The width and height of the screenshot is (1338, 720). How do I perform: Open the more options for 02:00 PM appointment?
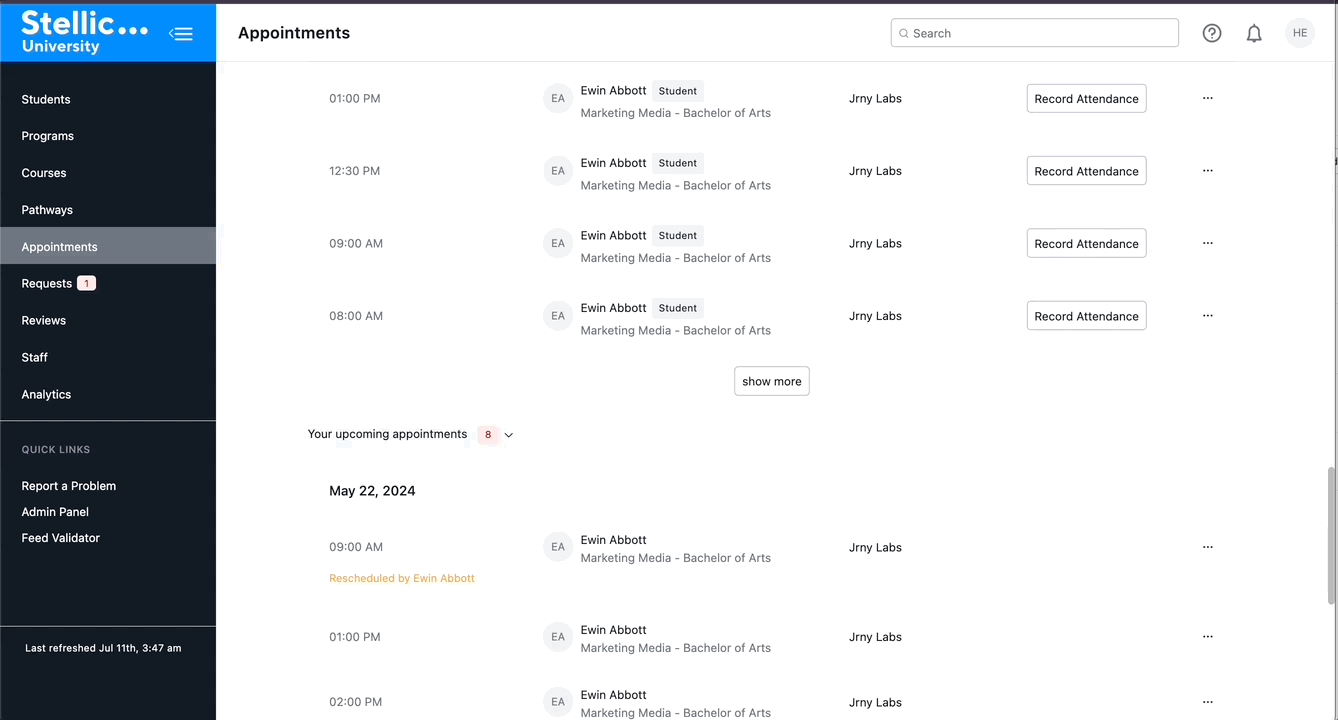tap(1207, 702)
